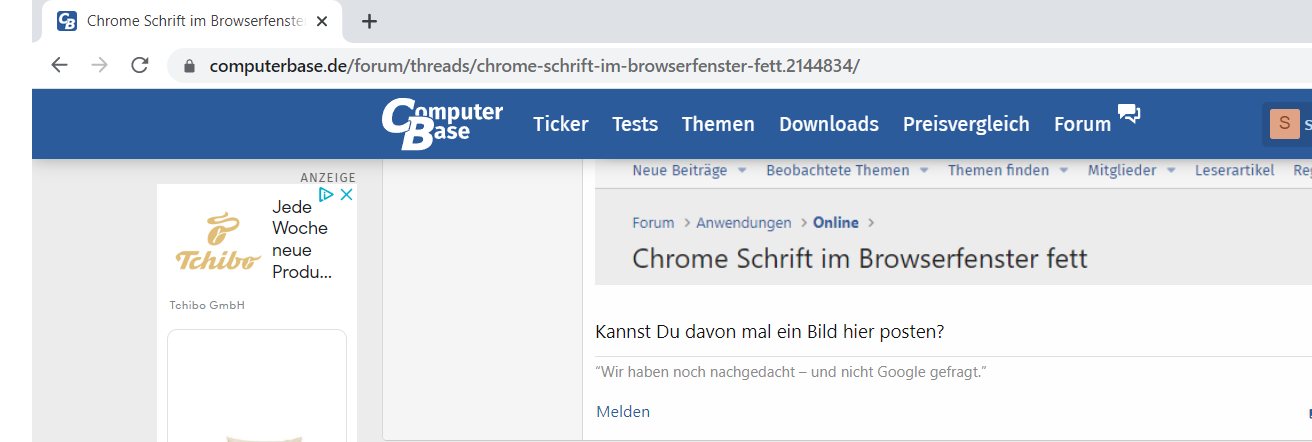Open the Preisvergleich menu item
This screenshot has height=442, width=1312.
pyautogui.click(x=966, y=124)
